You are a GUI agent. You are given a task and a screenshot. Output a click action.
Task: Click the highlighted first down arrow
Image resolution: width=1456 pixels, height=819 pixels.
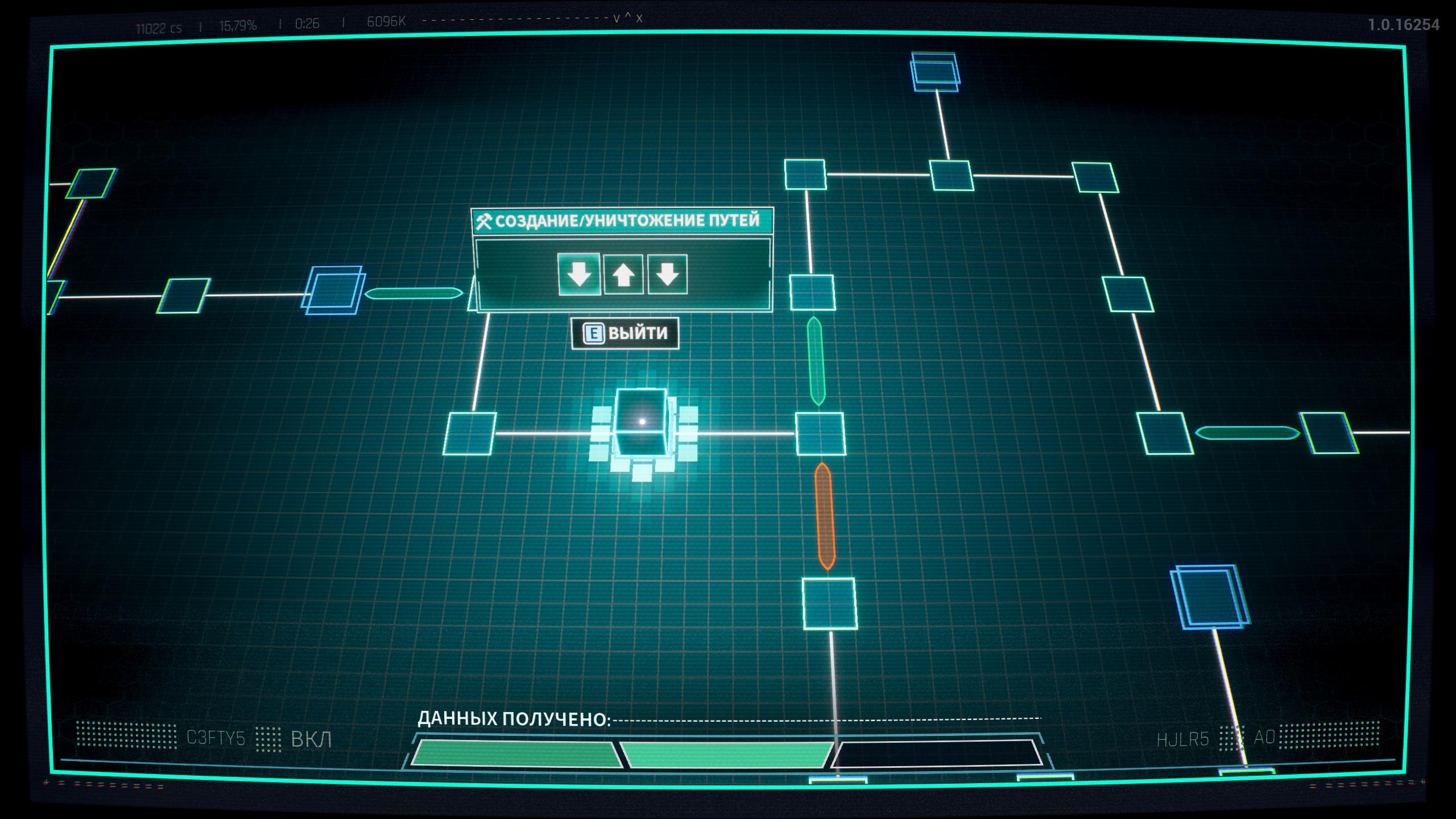point(579,274)
